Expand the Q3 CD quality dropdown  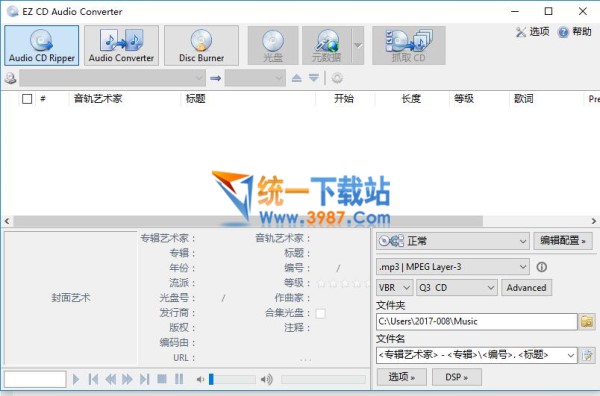click(457, 288)
